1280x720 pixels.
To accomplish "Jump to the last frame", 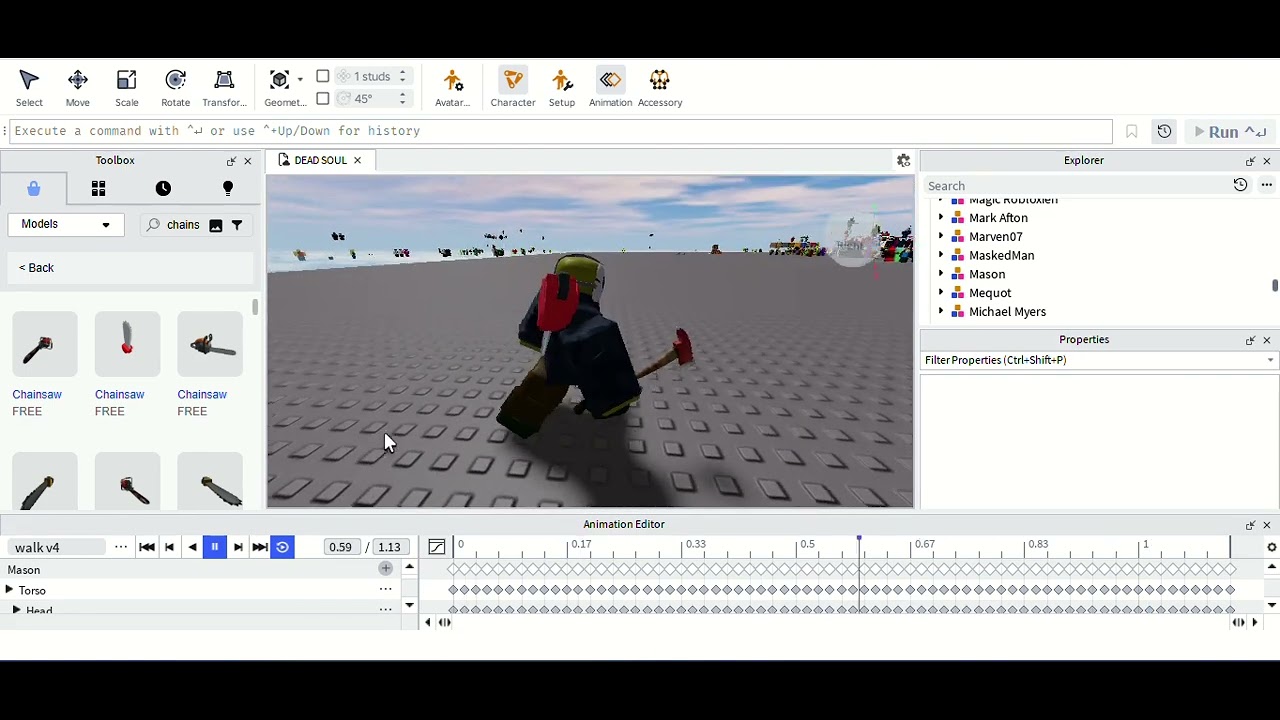I will [260, 547].
